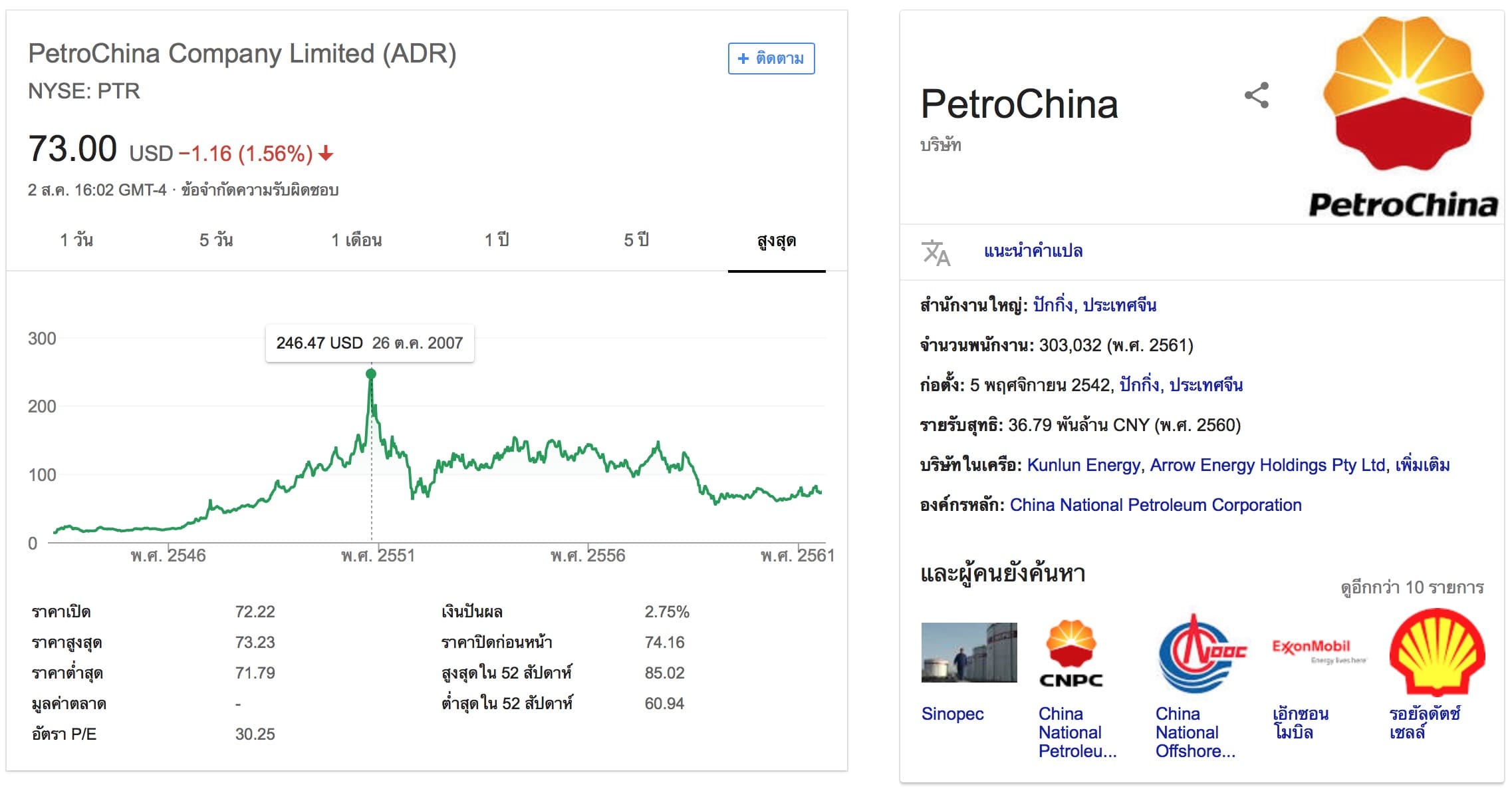Viewport: 1512px width, 789px height.
Task: Switch to the 1 วัน chart tab
Action: (76, 241)
